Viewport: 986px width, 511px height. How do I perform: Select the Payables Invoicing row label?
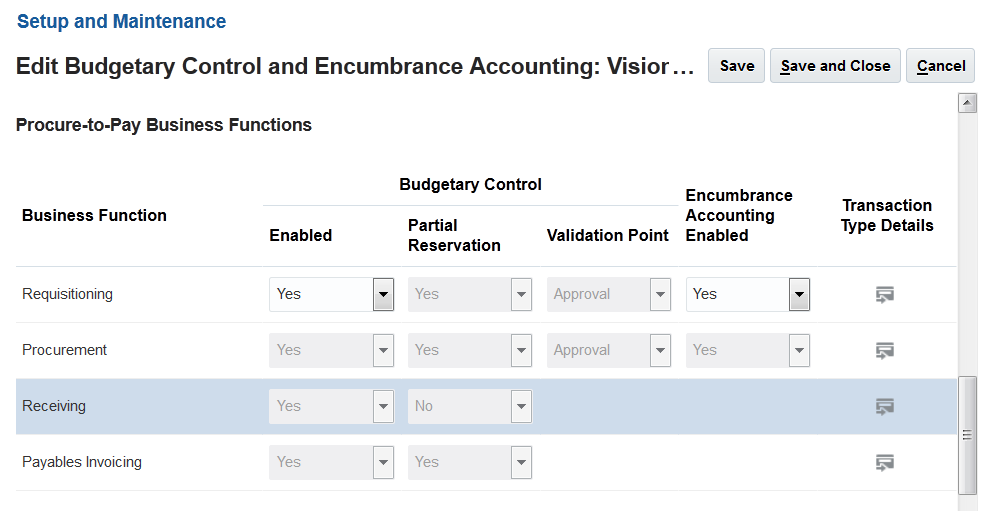click(x=82, y=462)
